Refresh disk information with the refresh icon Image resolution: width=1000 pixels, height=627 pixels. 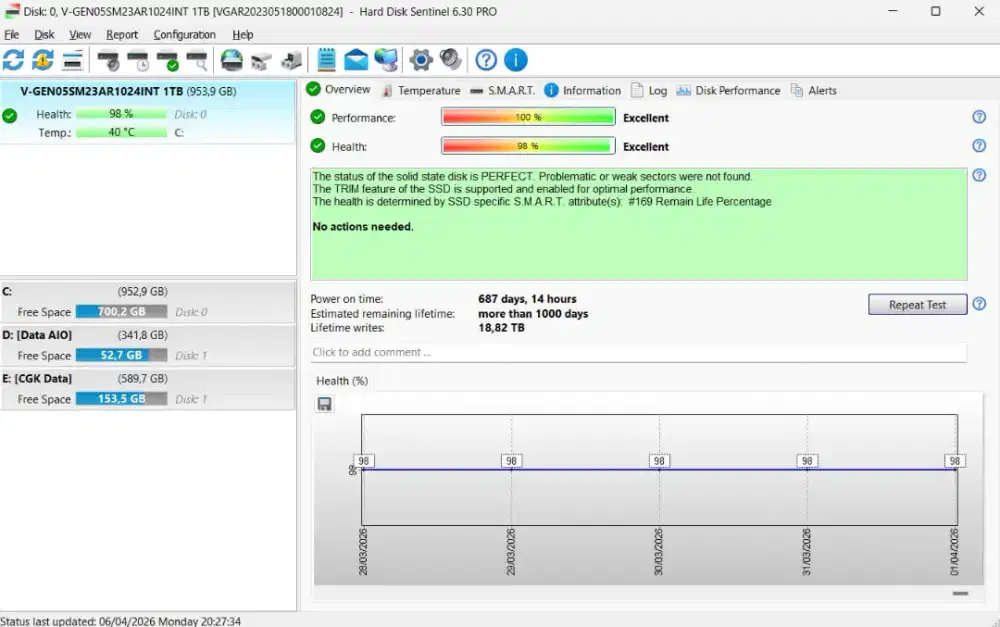[x=13, y=60]
